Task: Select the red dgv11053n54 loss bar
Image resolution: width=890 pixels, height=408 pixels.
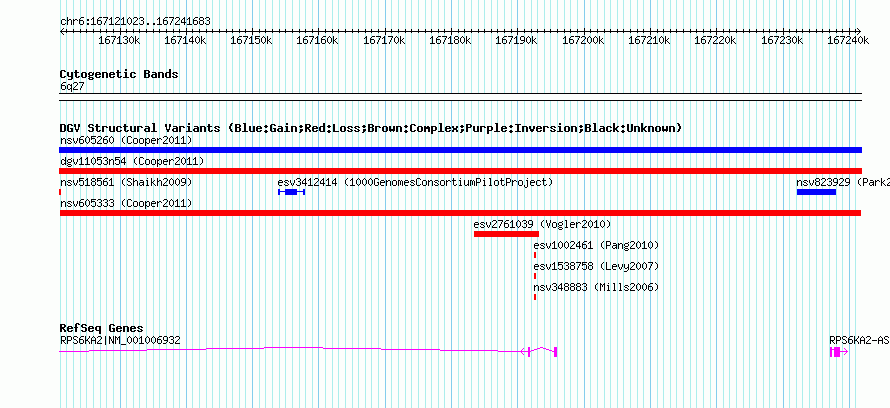Action: coord(460,171)
